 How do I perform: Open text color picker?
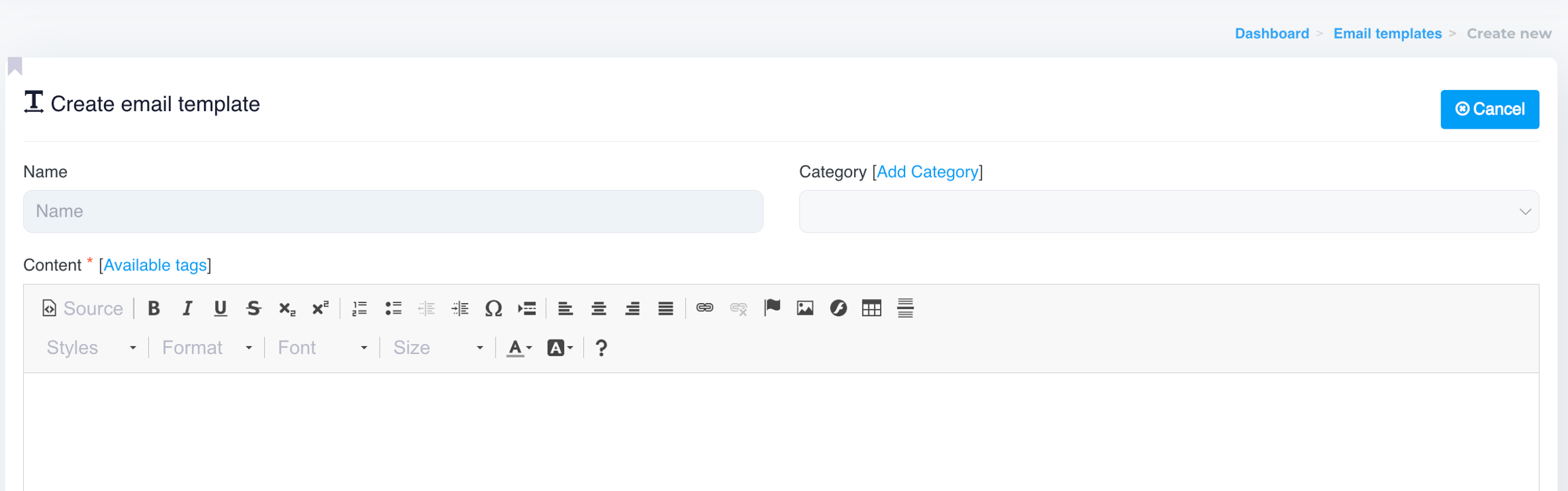tap(519, 348)
